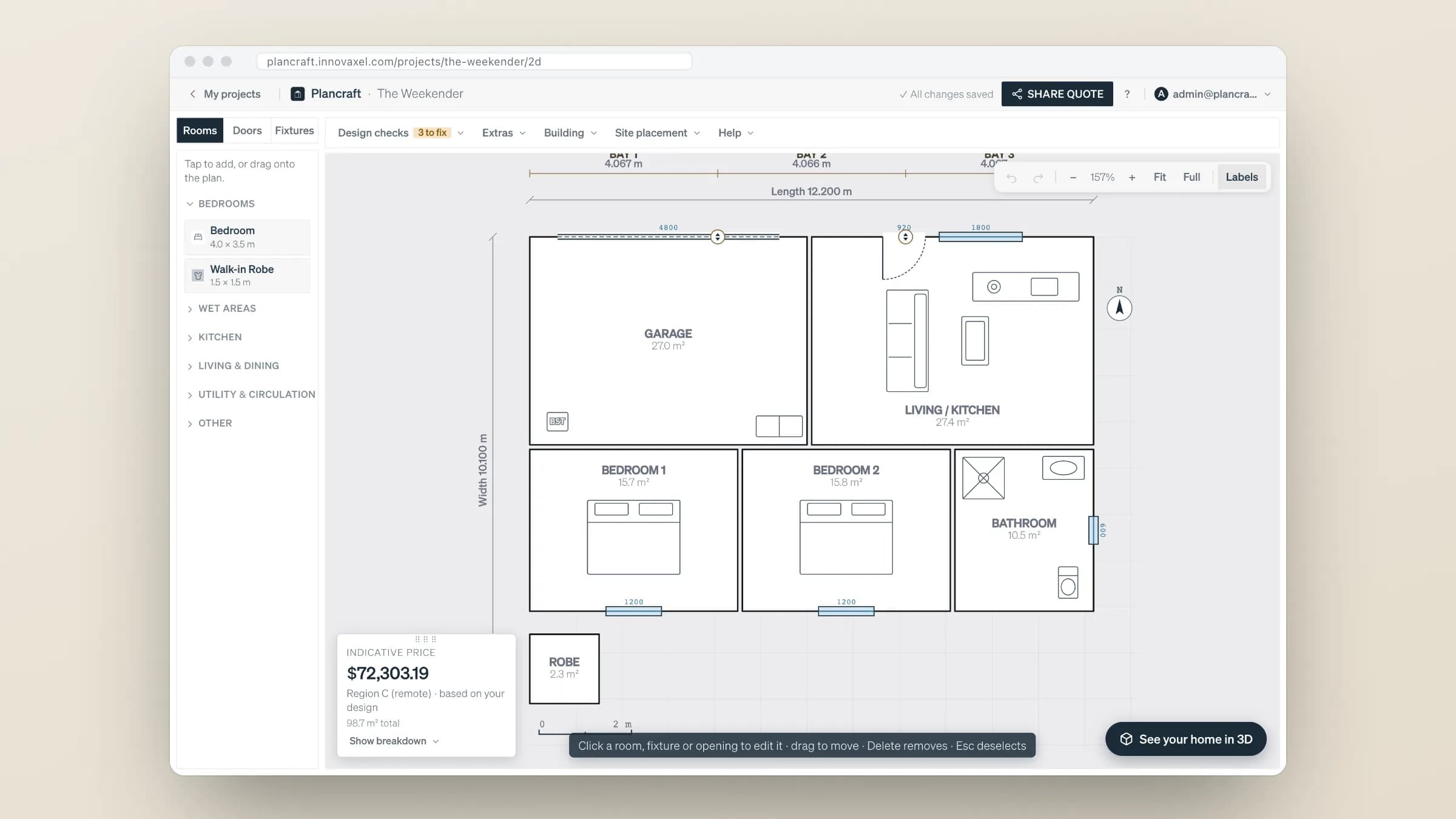Click the undo arrow icon
The height and width of the screenshot is (819, 1456).
click(x=1011, y=178)
